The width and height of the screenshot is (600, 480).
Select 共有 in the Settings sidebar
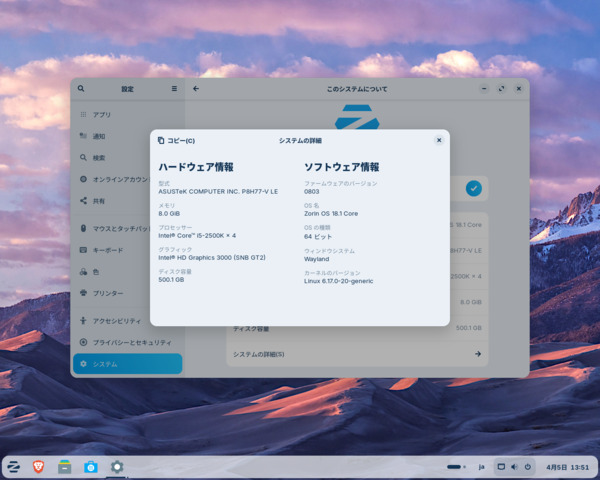(127, 201)
